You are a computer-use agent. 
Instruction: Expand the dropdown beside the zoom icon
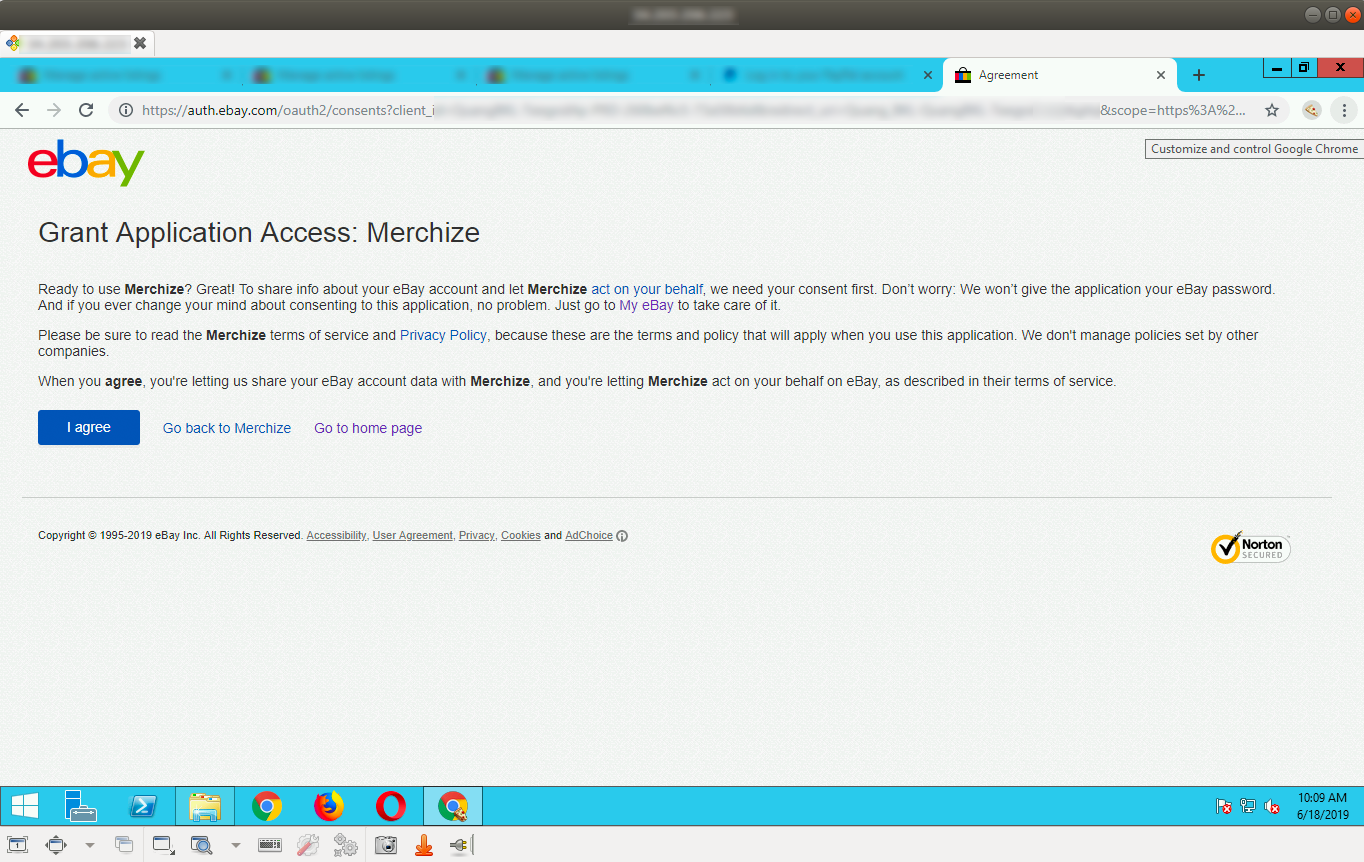click(236, 845)
